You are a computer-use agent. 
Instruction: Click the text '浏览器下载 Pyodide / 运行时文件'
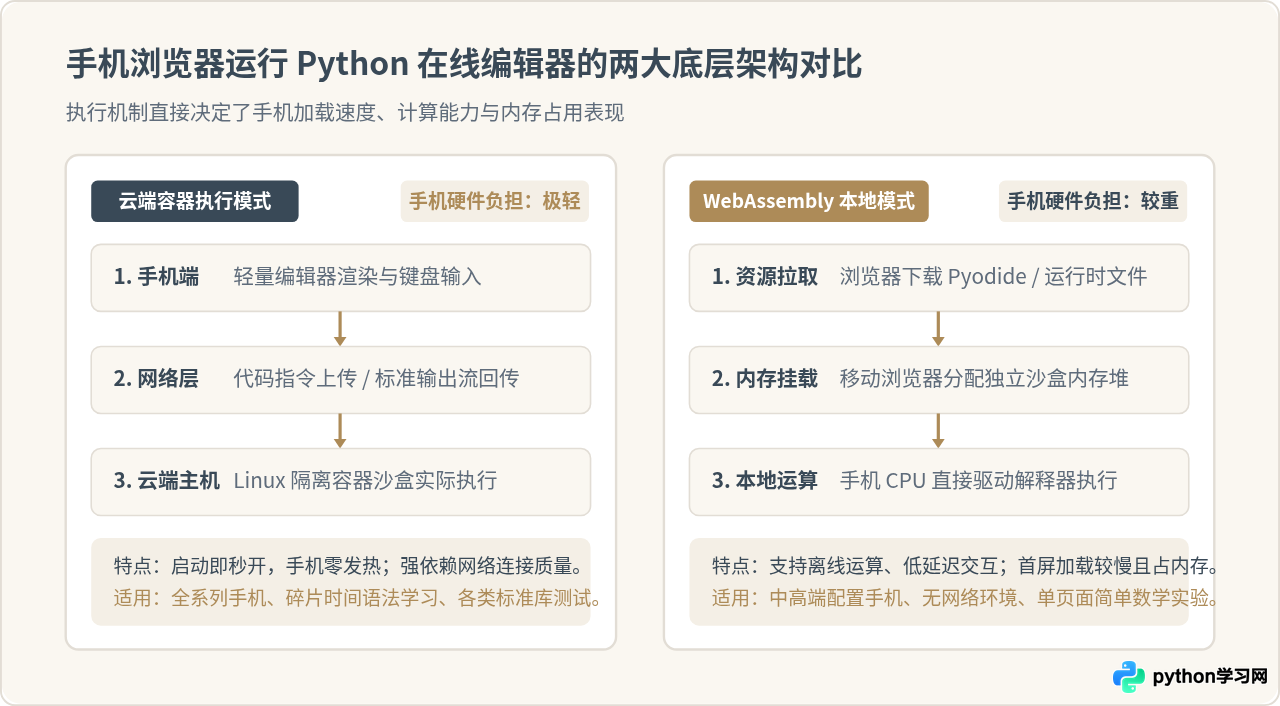pos(993,277)
